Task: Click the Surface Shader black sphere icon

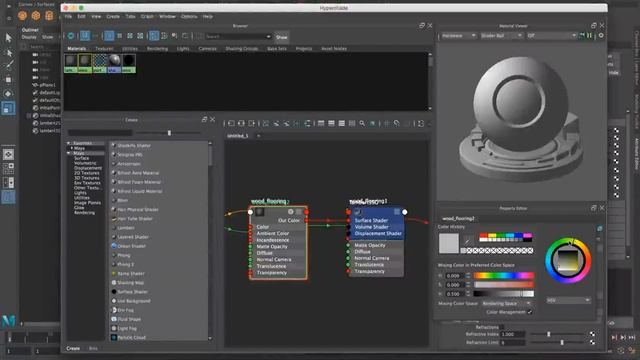Action: [x=114, y=292]
